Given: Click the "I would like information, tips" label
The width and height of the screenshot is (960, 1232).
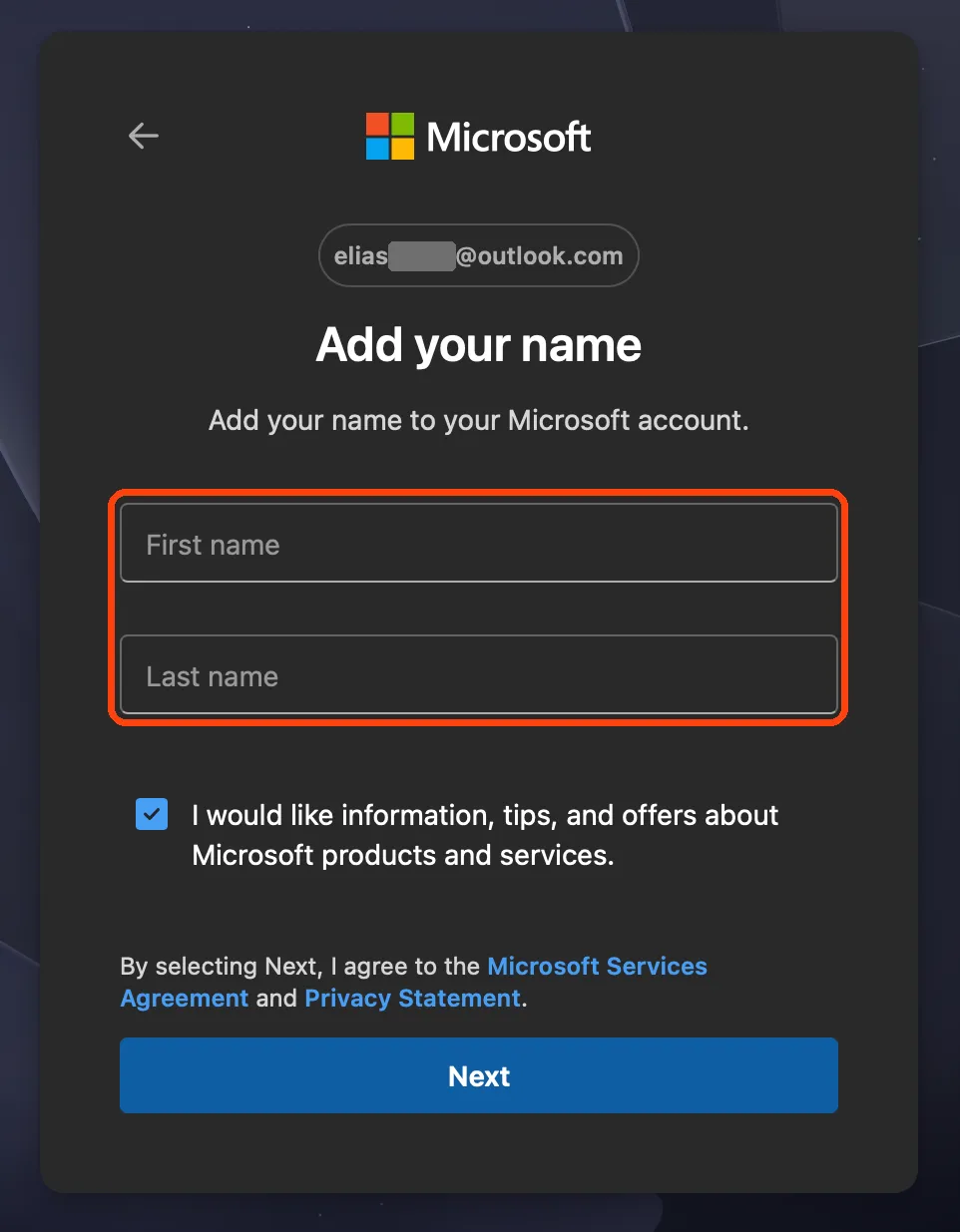Looking at the screenshot, I should (x=485, y=835).
